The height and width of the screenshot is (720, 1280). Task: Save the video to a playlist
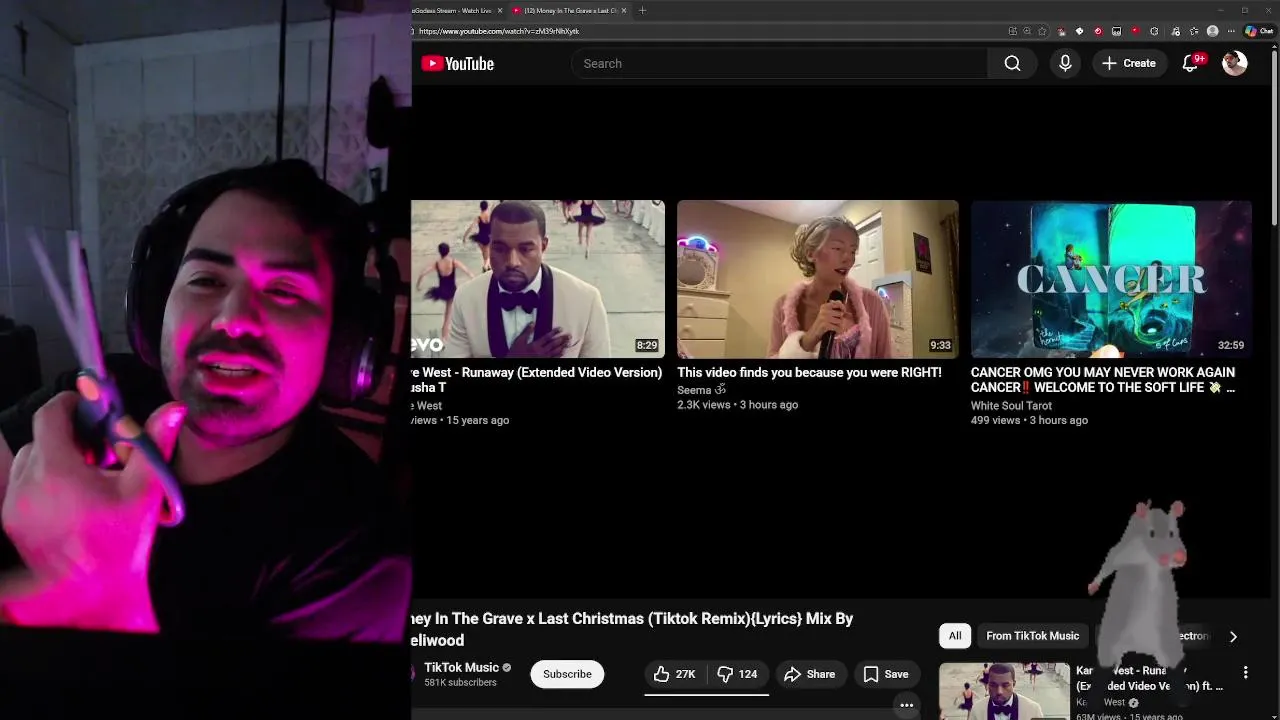coord(886,674)
